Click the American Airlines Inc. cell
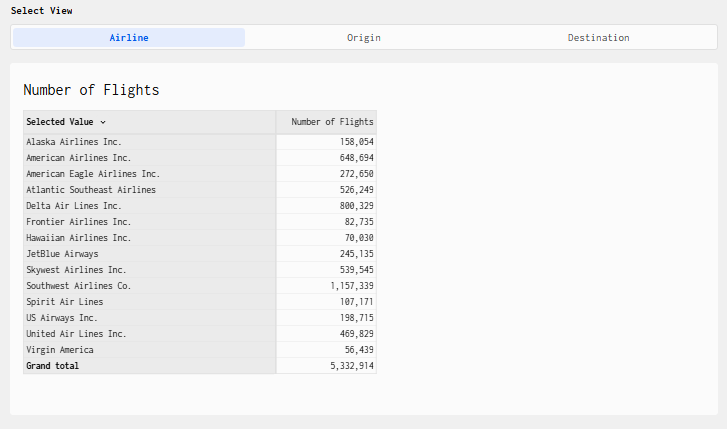The image size is (727, 429). [x=78, y=158]
